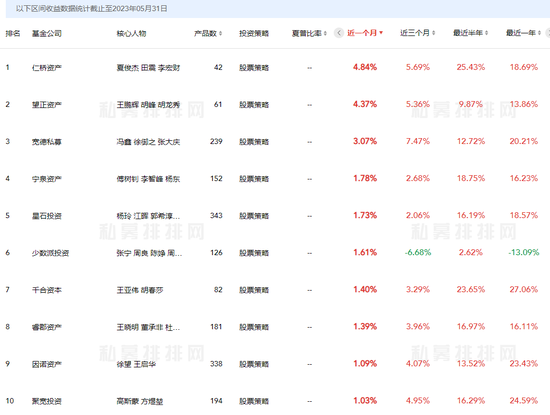The width and height of the screenshot is (550, 415).
Task: Select key people 徐望 王启华
Action: [x=136, y=364]
